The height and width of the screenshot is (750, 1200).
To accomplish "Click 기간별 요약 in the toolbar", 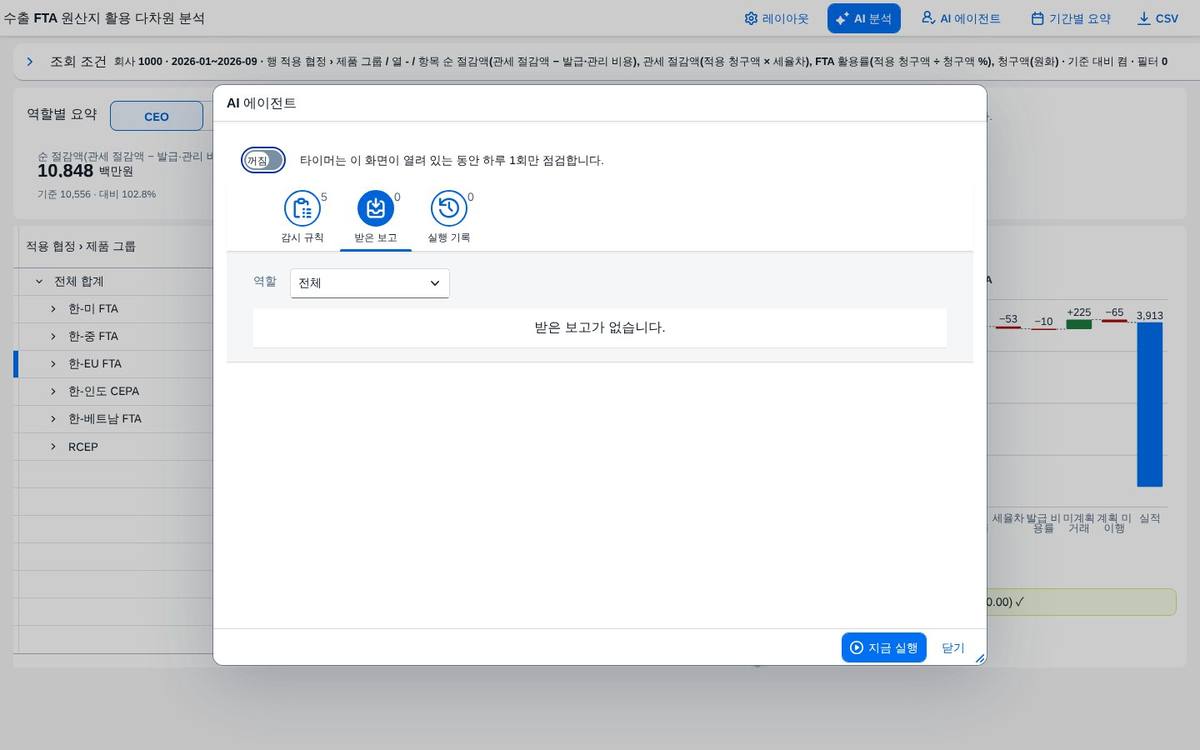I will 1071,18.
